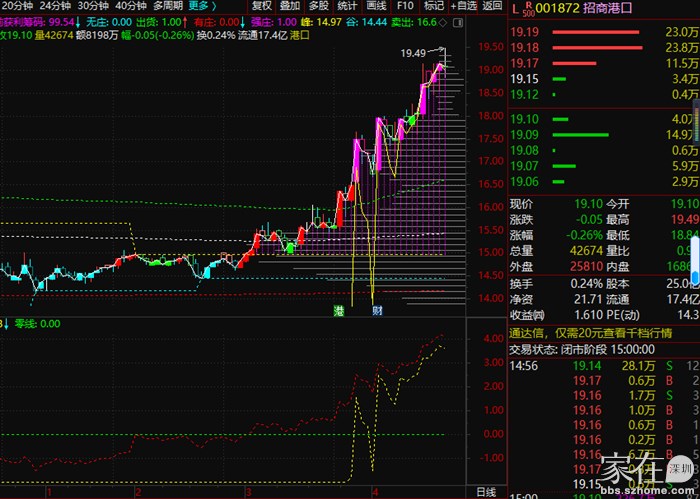This screenshot has width=700, height=499.
Task: Click the 19.49 high price label on chart
Action: click(x=413, y=53)
